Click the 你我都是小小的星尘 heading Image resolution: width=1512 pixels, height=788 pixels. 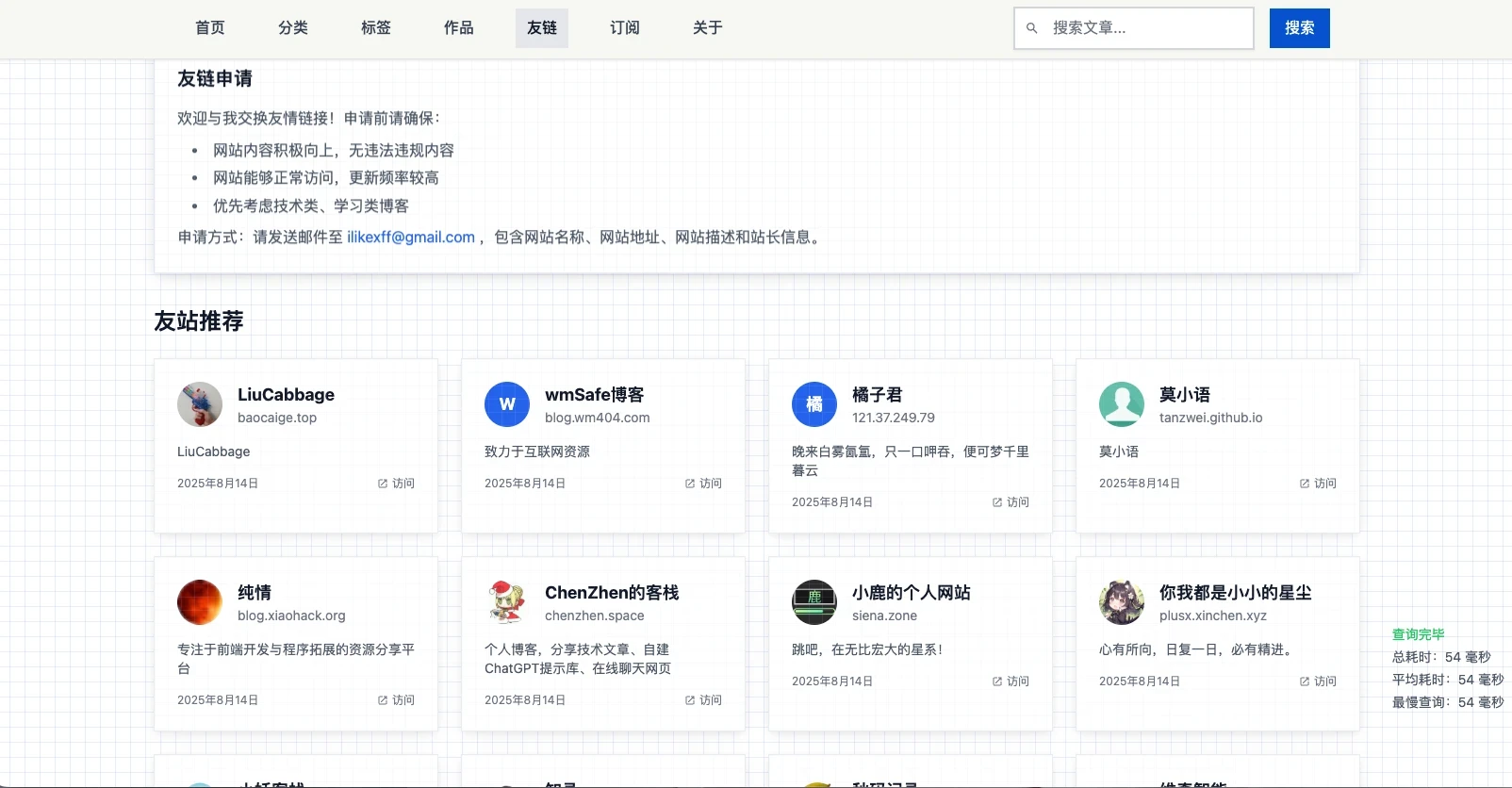pyautogui.click(x=1236, y=593)
